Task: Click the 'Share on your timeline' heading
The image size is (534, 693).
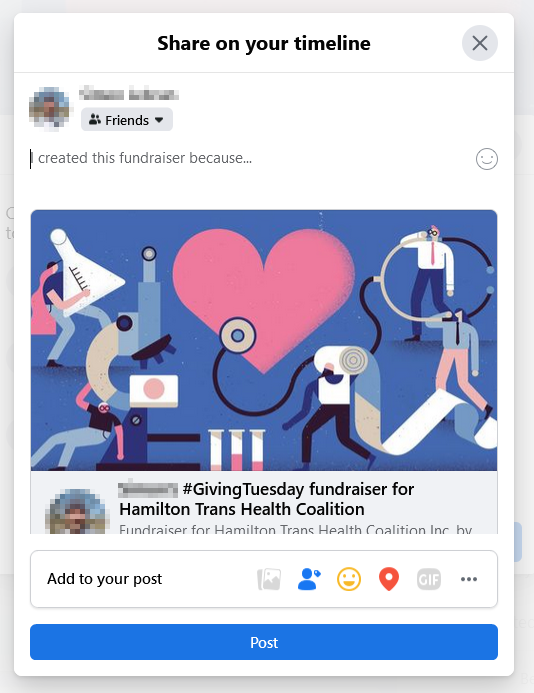Action: 264,43
